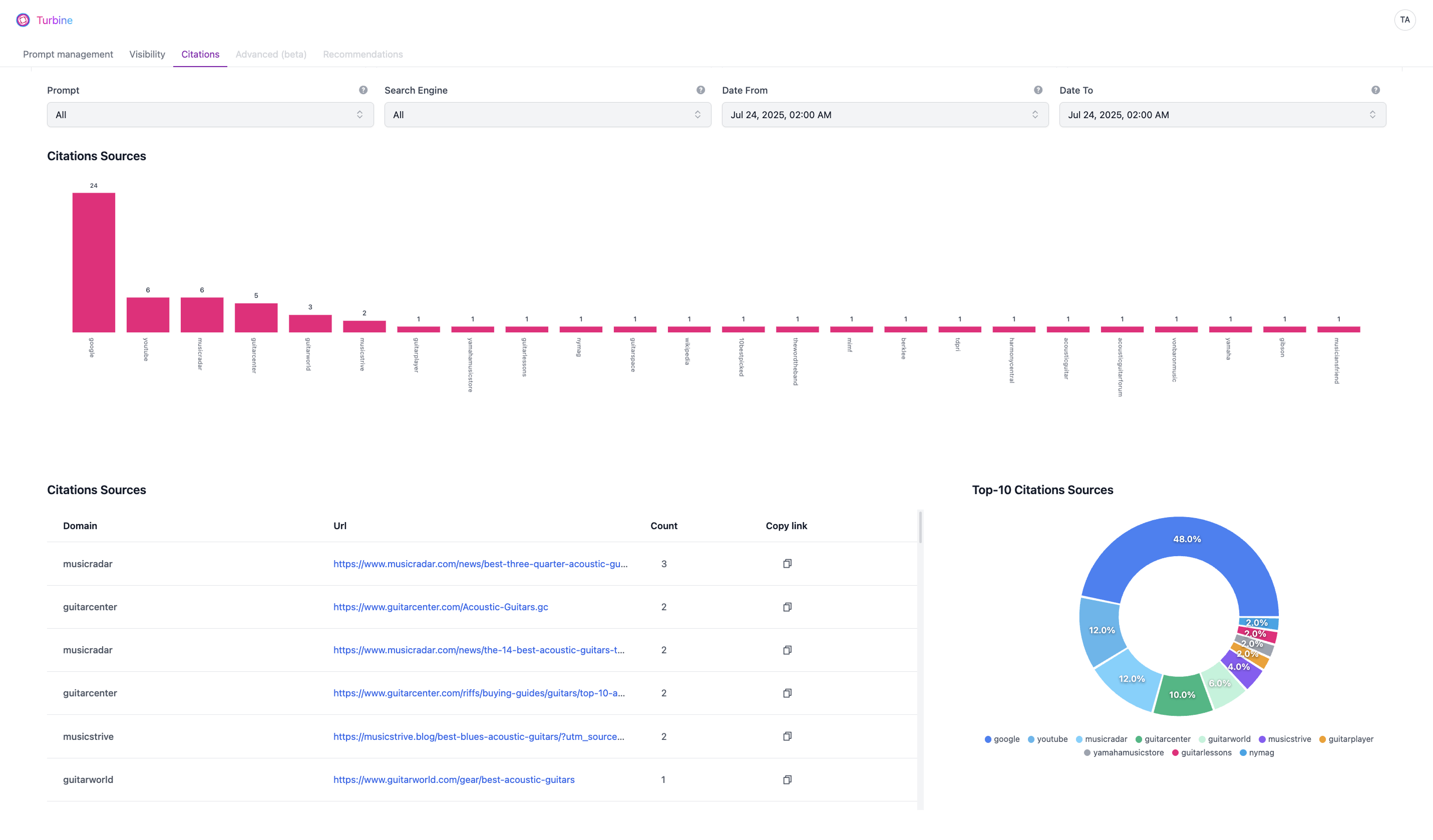Switch to the Visibility tab
The height and width of the screenshot is (840, 1433).
coord(147,54)
